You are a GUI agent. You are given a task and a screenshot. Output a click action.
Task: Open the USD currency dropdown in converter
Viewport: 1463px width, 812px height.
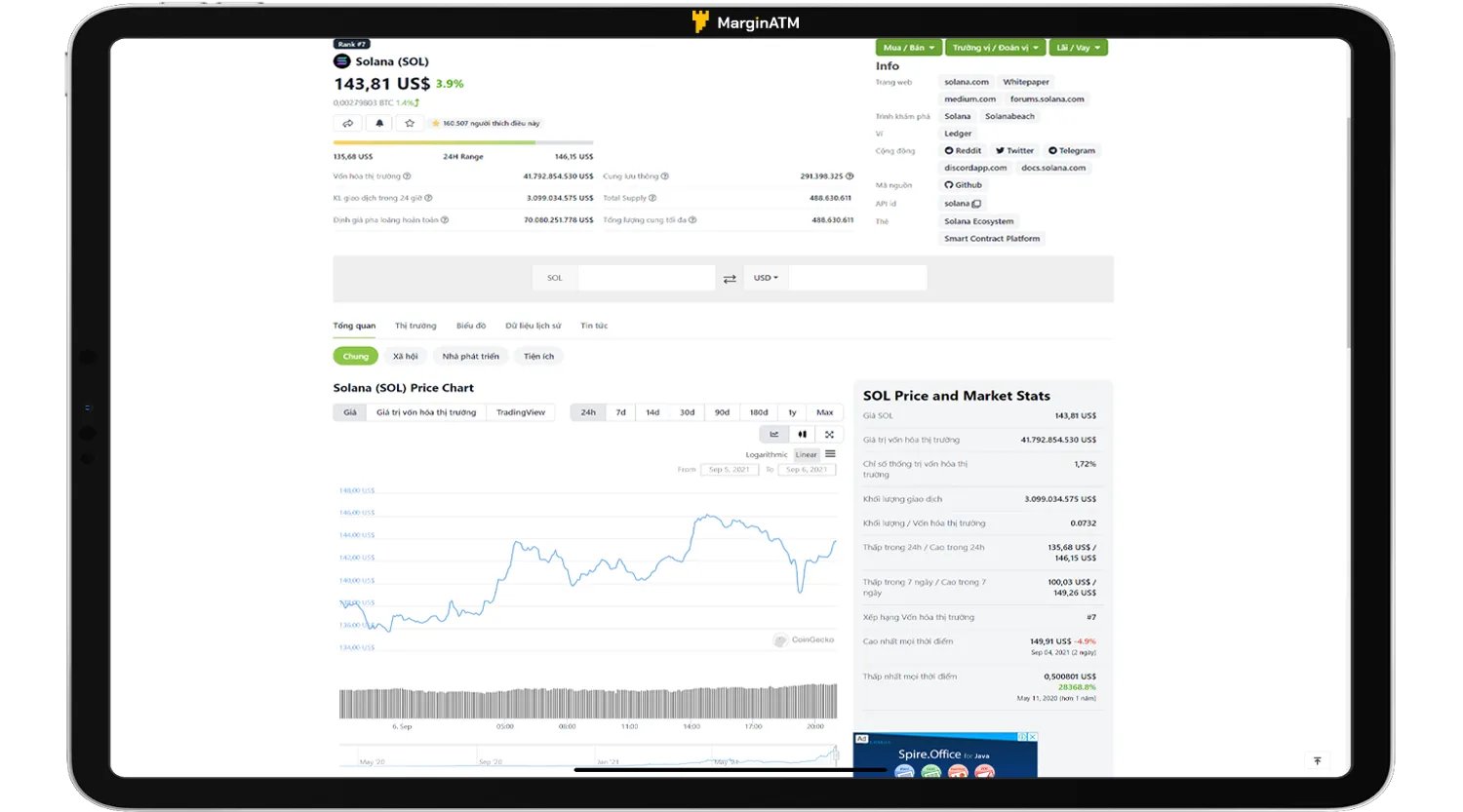(x=766, y=278)
